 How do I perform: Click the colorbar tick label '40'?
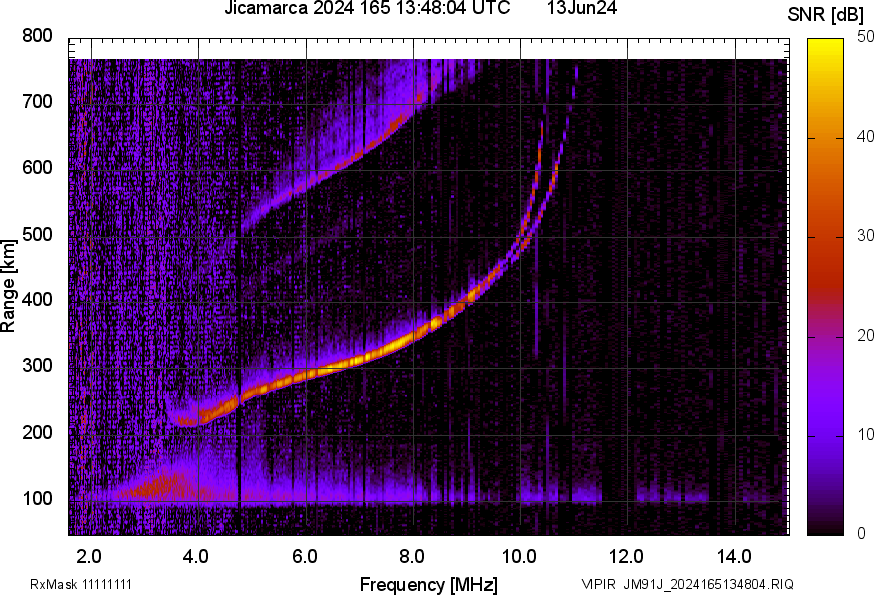point(865,137)
